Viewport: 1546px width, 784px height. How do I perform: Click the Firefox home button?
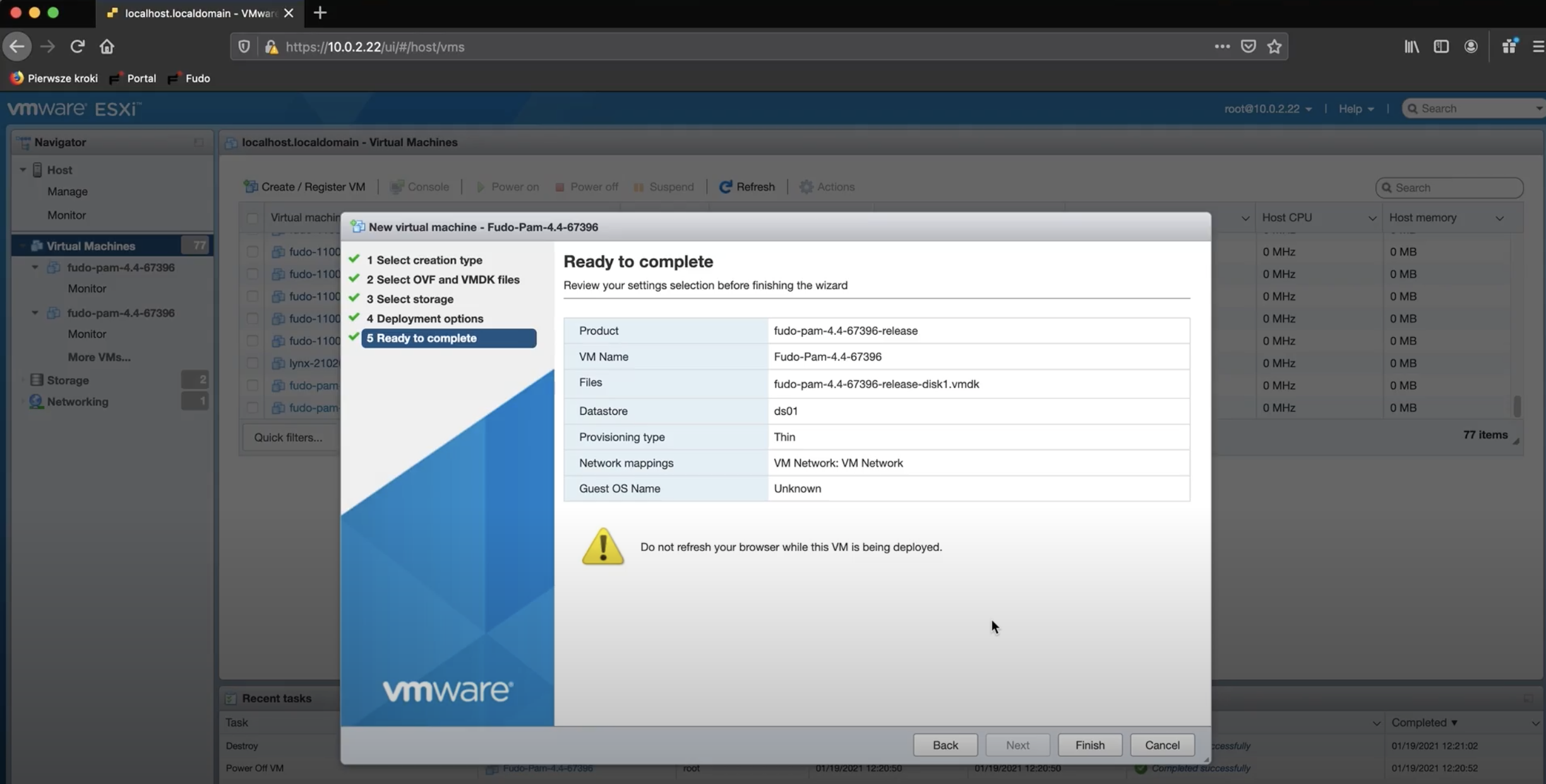tap(107, 46)
